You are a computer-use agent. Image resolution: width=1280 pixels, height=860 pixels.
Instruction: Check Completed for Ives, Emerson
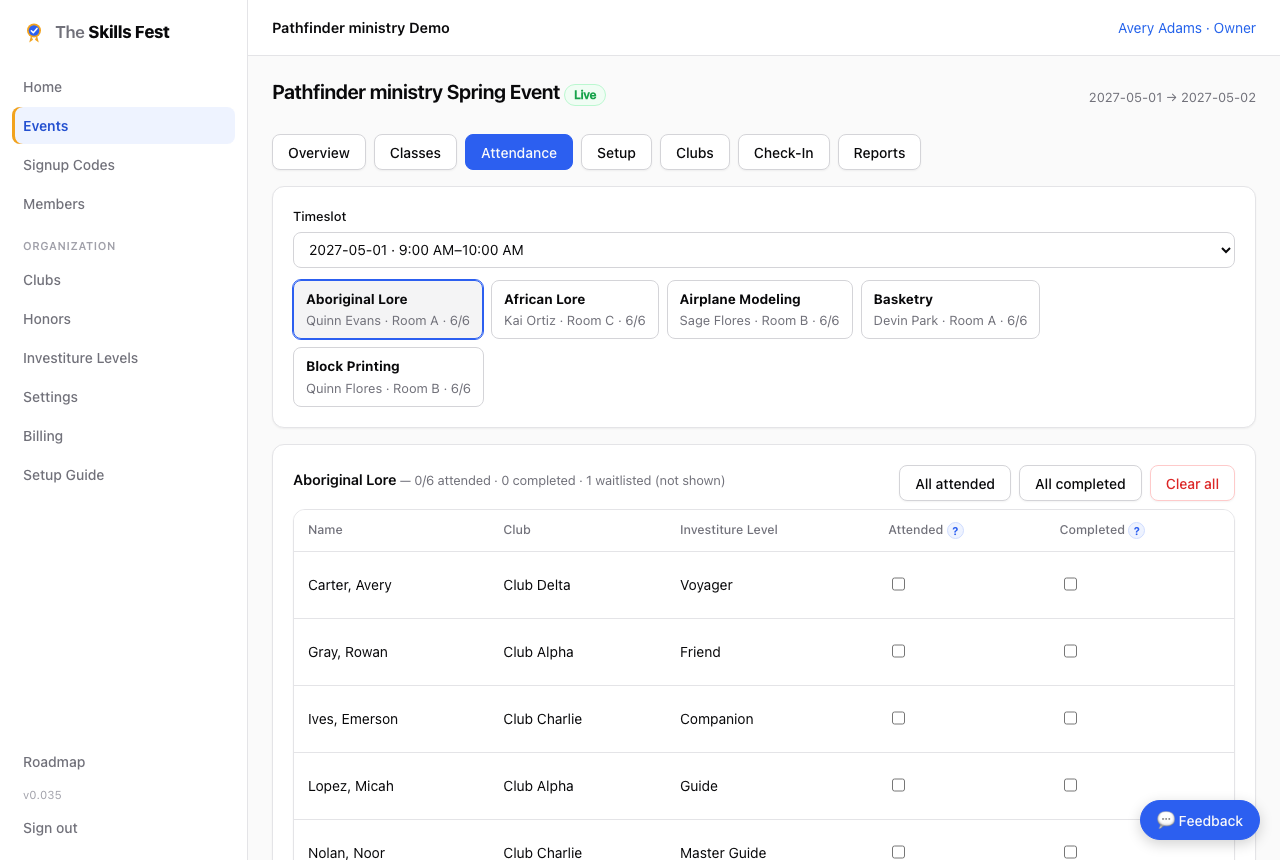(x=1070, y=718)
